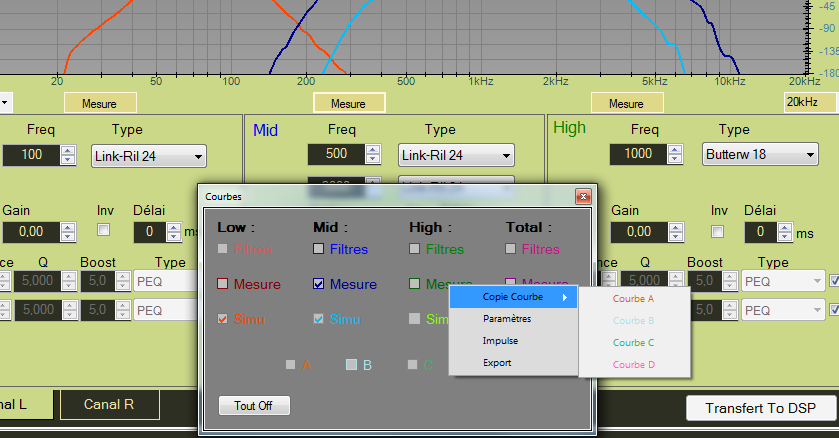Open the Low Type Link-Ril 24 dropdown

(x=148, y=156)
